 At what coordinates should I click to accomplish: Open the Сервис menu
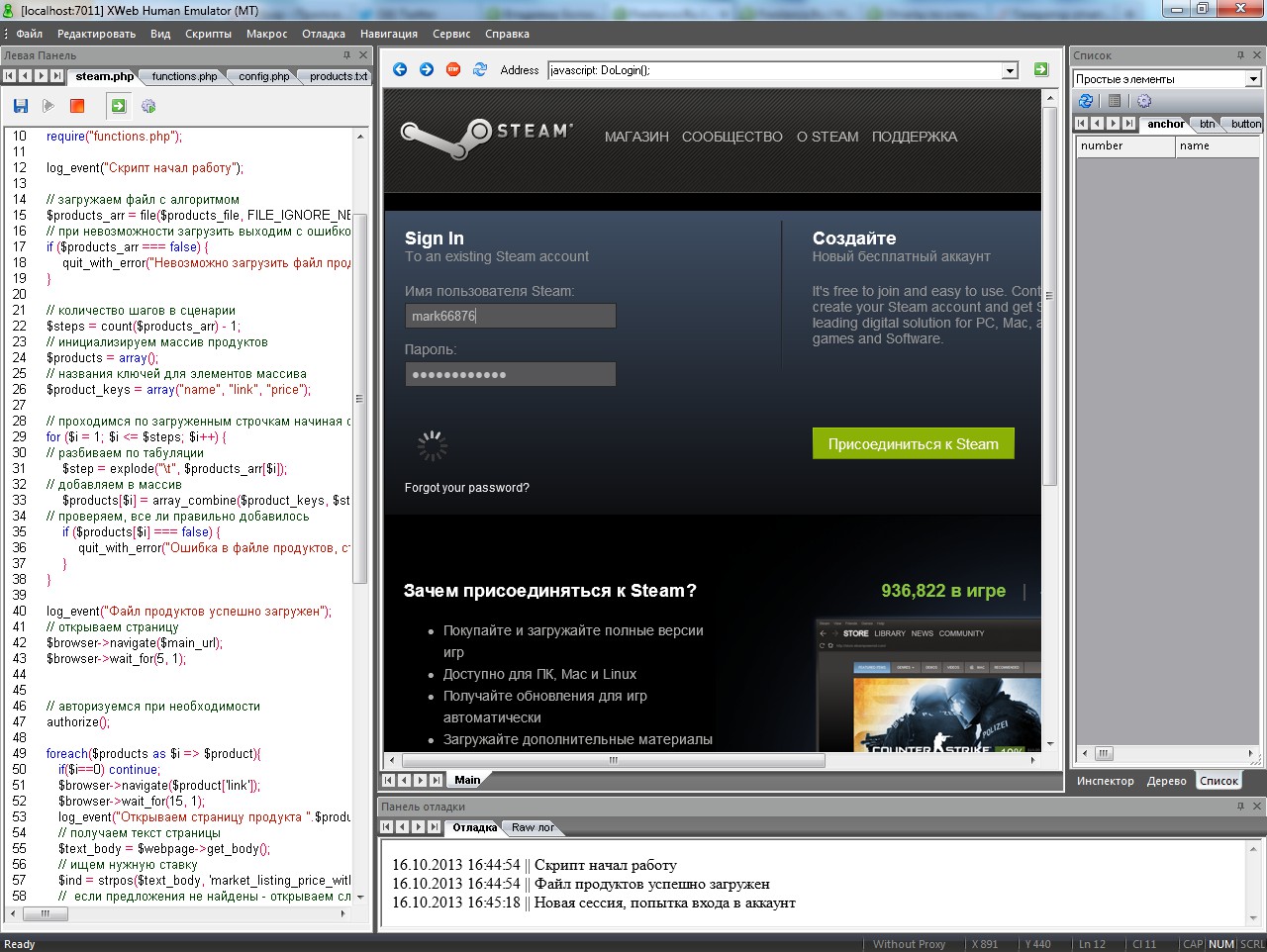click(x=451, y=34)
